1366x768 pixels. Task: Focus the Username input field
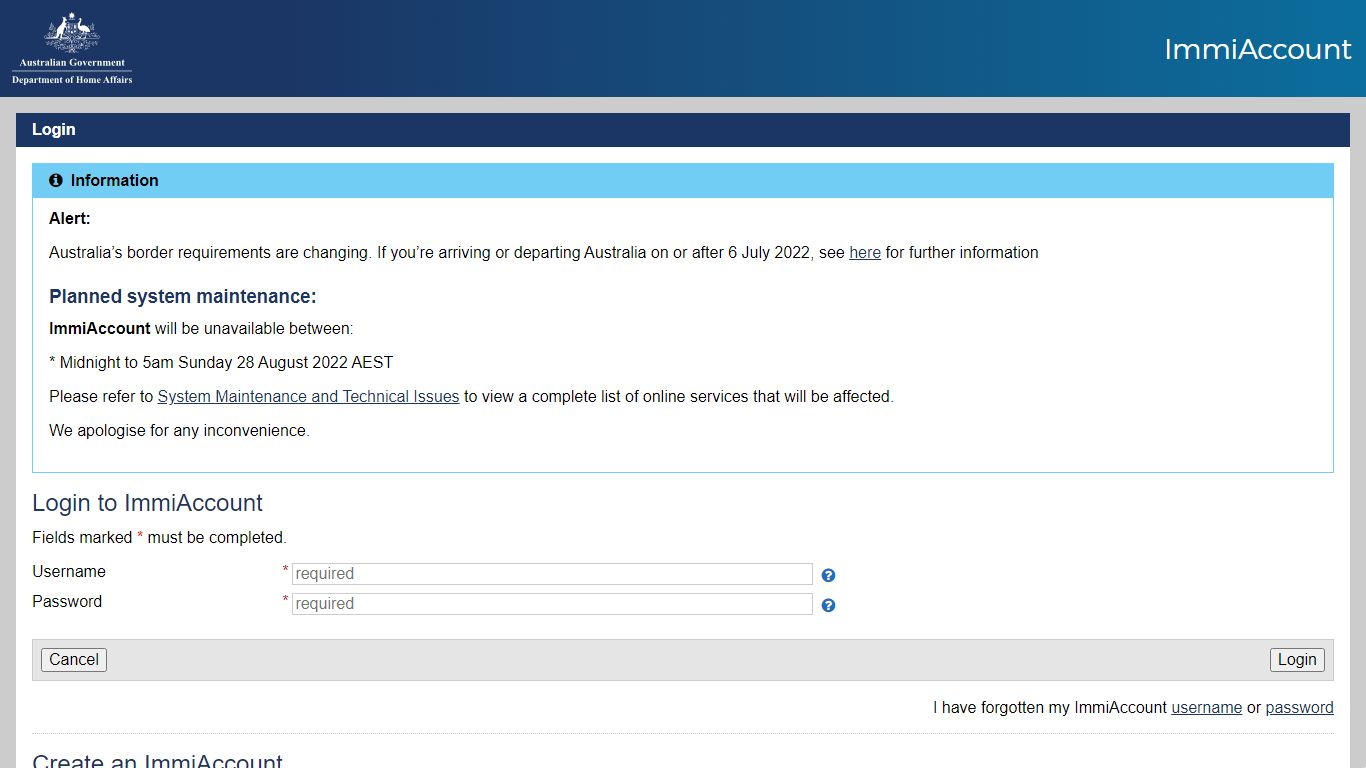552,574
